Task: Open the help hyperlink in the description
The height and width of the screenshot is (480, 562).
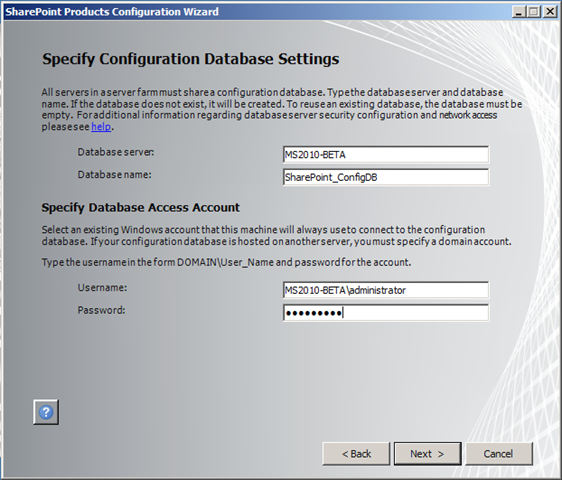Action: click(x=101, y=127)
